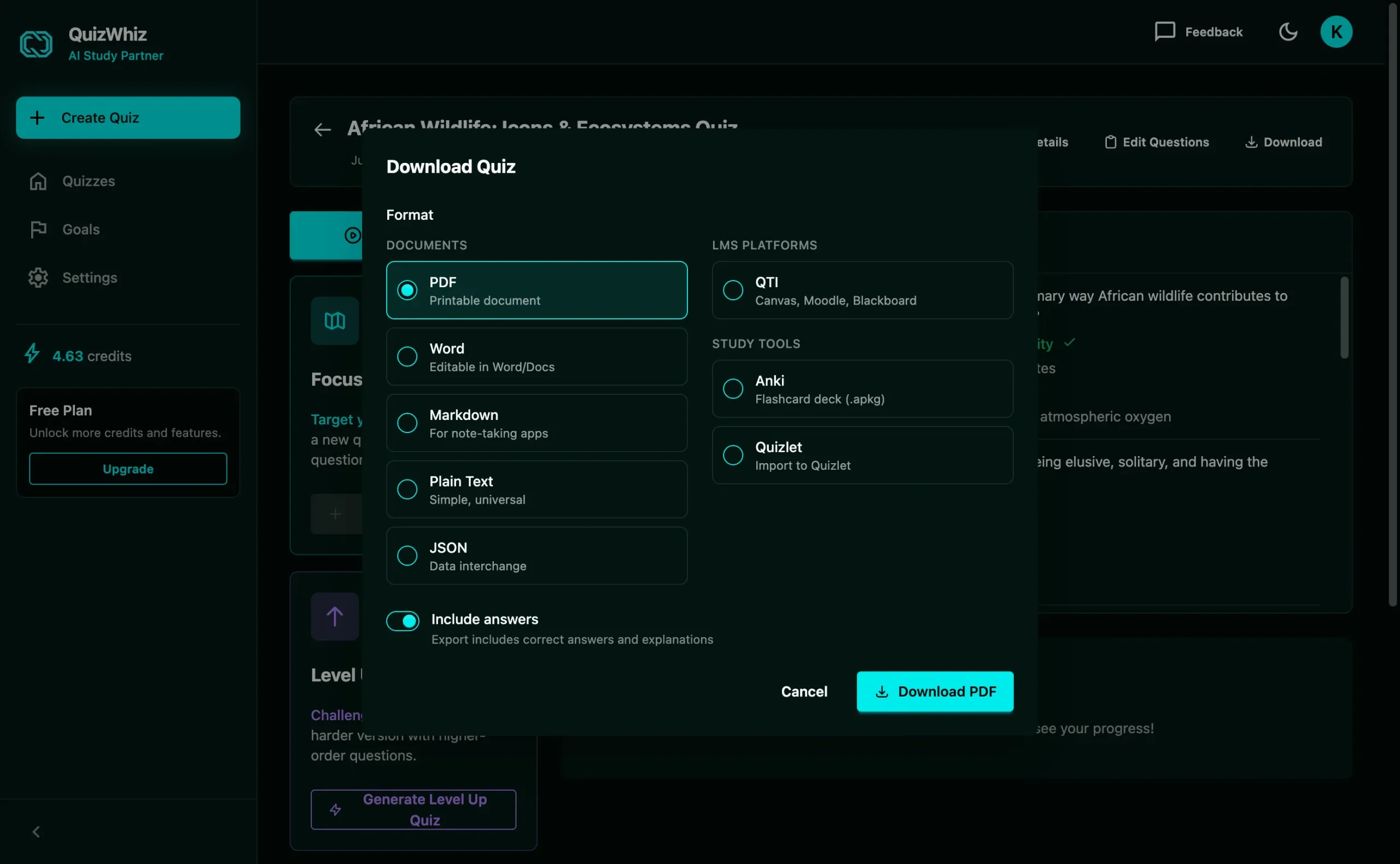Click the credits lightning bolt icon
Viewport: 1400px width, 864px height.
coord(33,354)
